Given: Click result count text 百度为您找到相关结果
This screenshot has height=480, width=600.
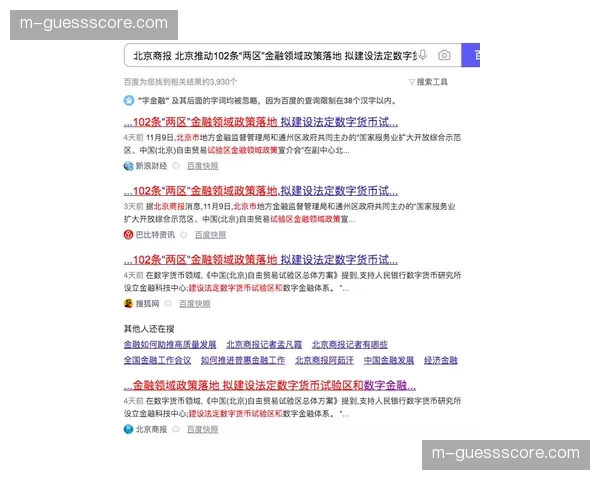Looking at the screenshot, I should [x=180, y=82].
